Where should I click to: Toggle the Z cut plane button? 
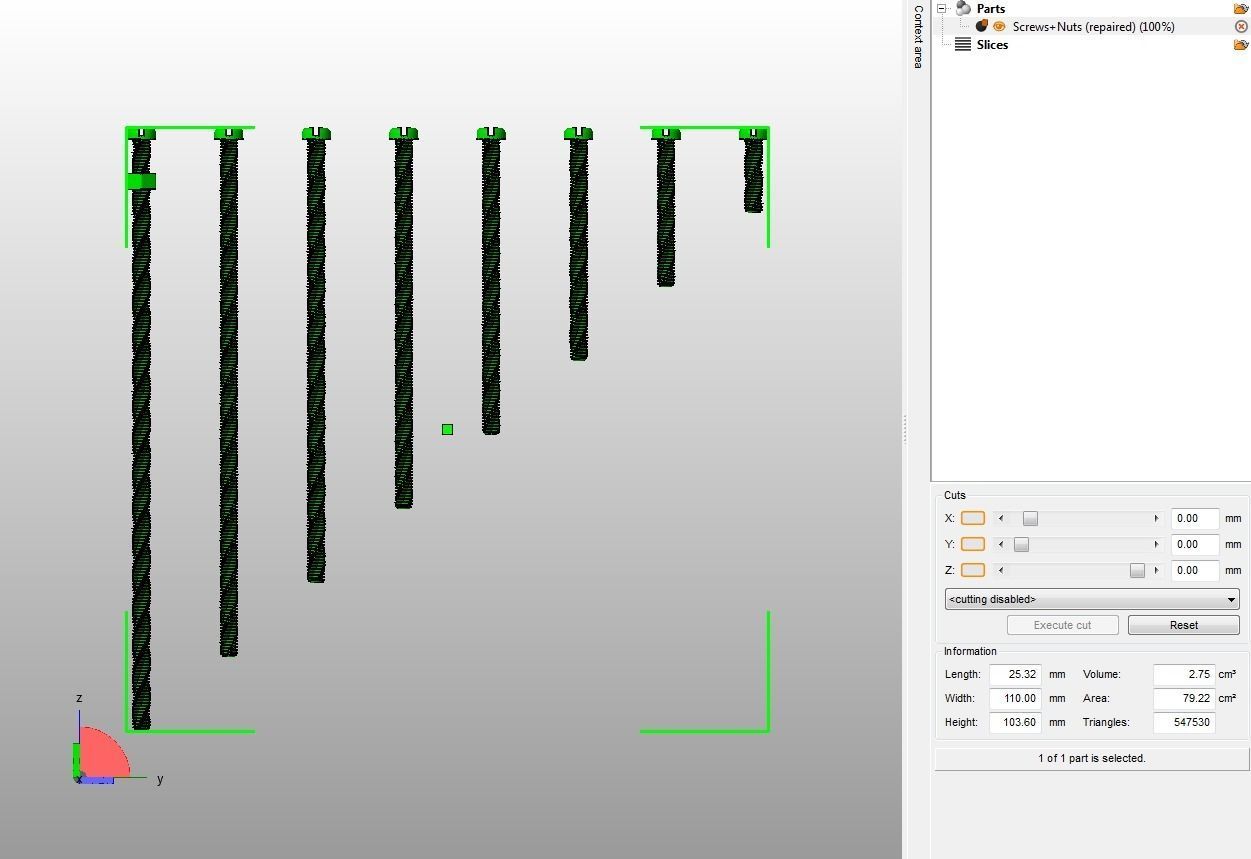pos(973,570)
